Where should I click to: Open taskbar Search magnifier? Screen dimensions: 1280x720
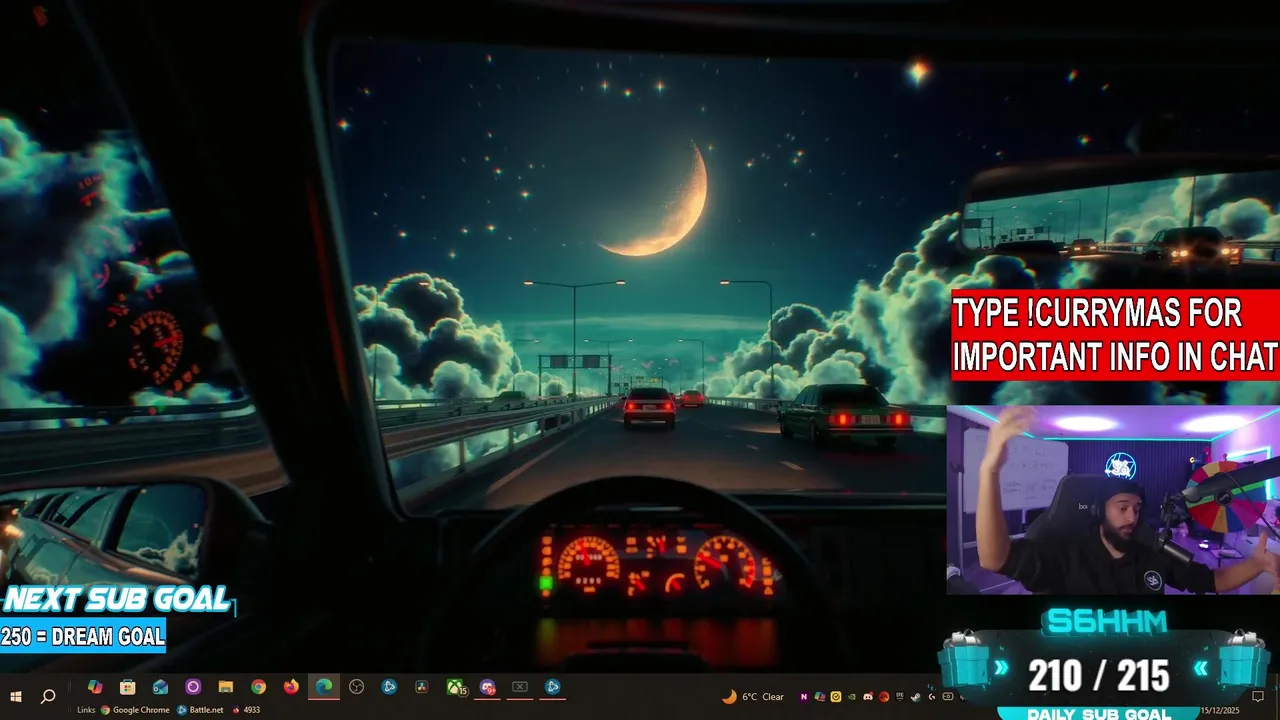pos(48,696)
